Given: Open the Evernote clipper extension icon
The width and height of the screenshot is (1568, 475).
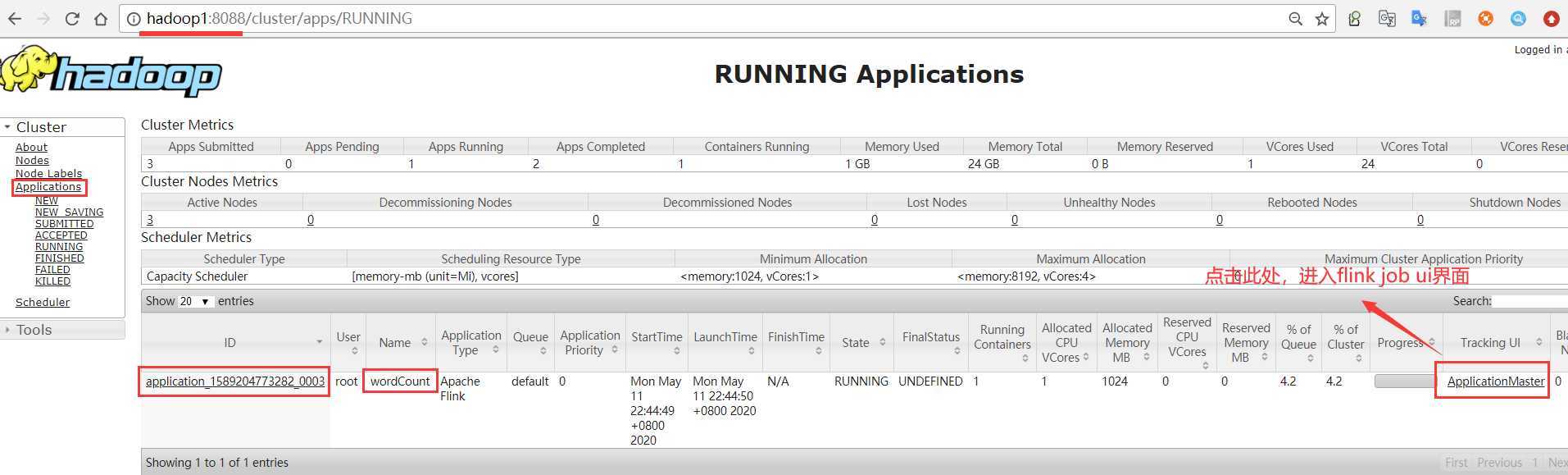Looking at the screenshot, I should pyautogui.click(x=1355, y=18).
